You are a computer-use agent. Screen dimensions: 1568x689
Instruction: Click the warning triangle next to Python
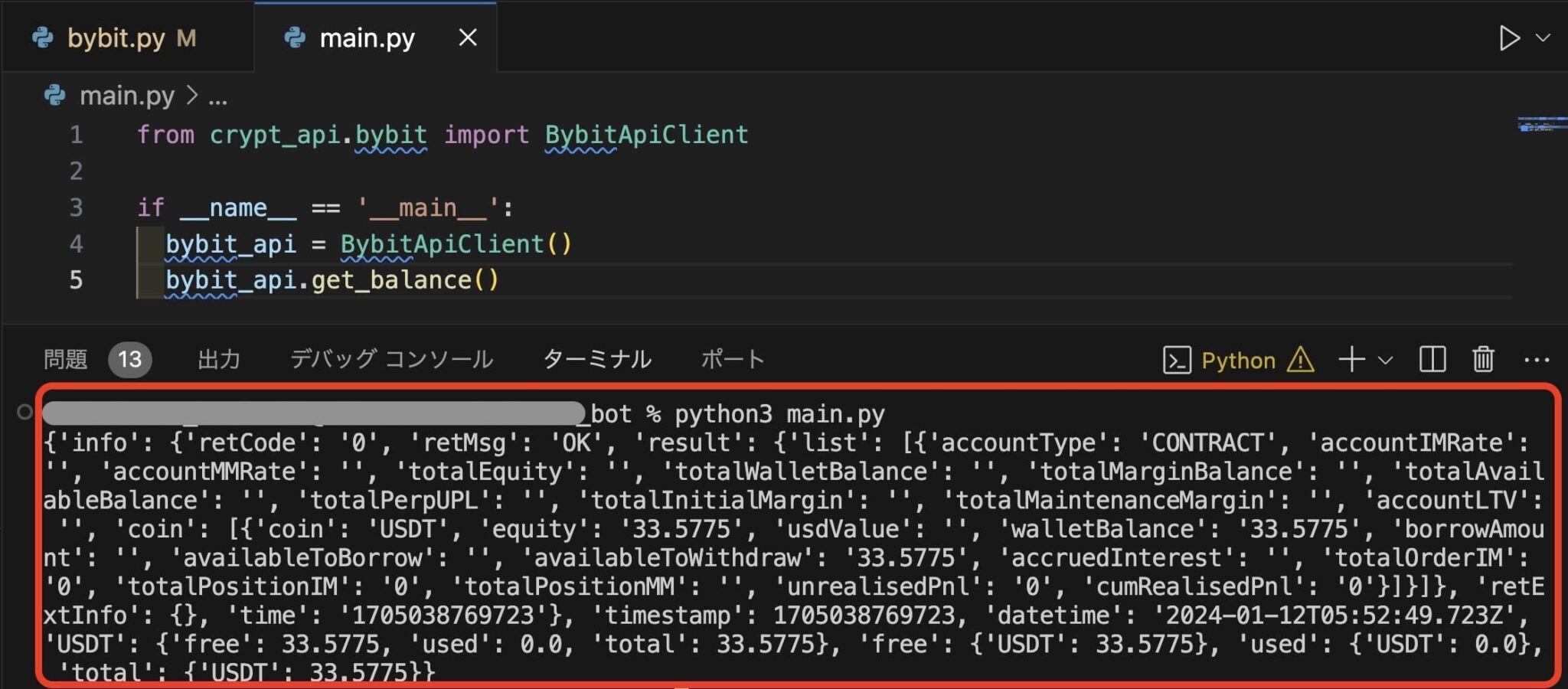coord(1302,361)
